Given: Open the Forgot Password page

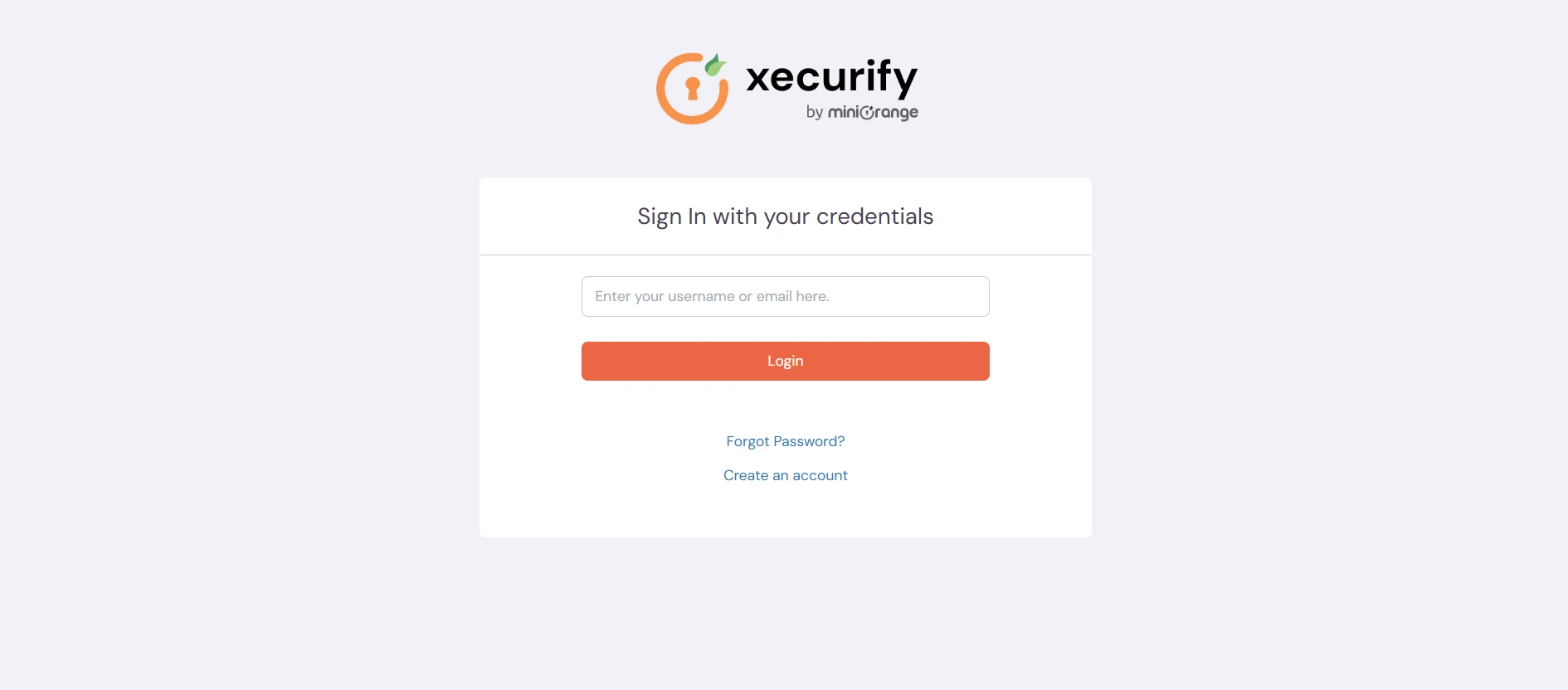Looking at the screenshot, I should pyautogui.click(x=785, y=441).
